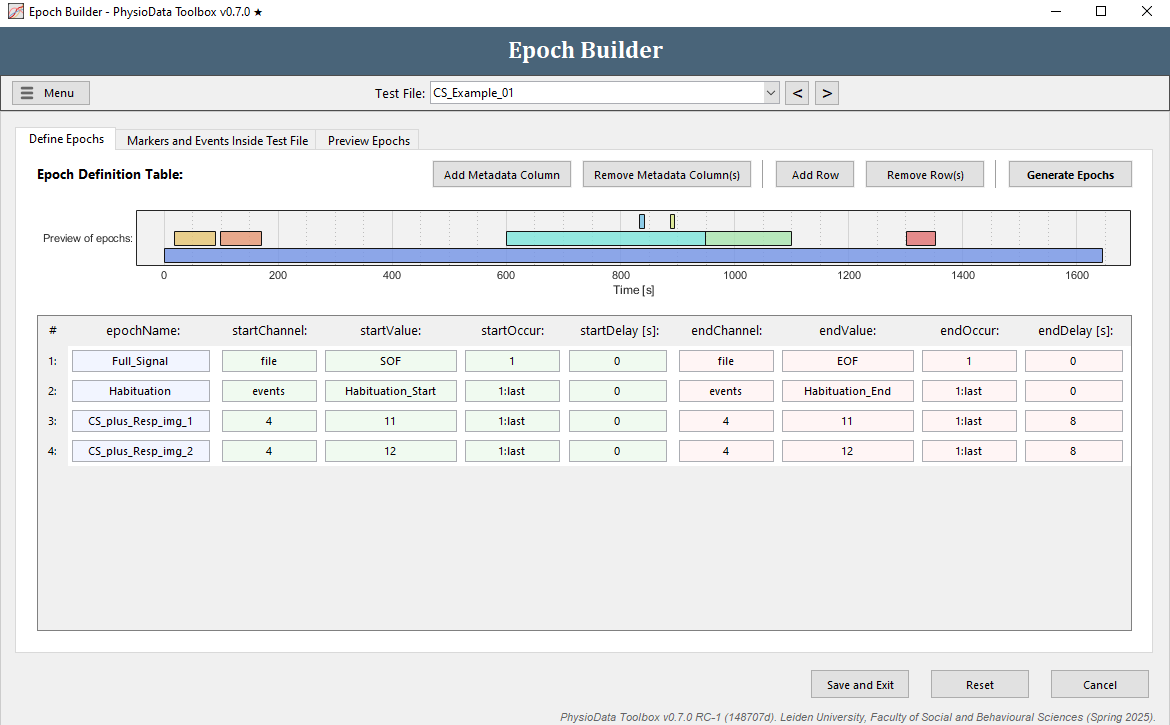Advance to the next test file with the right arrow
The width and height of the screenshot is (1170, 725).
pyautogui.click(x=827, y=92)
